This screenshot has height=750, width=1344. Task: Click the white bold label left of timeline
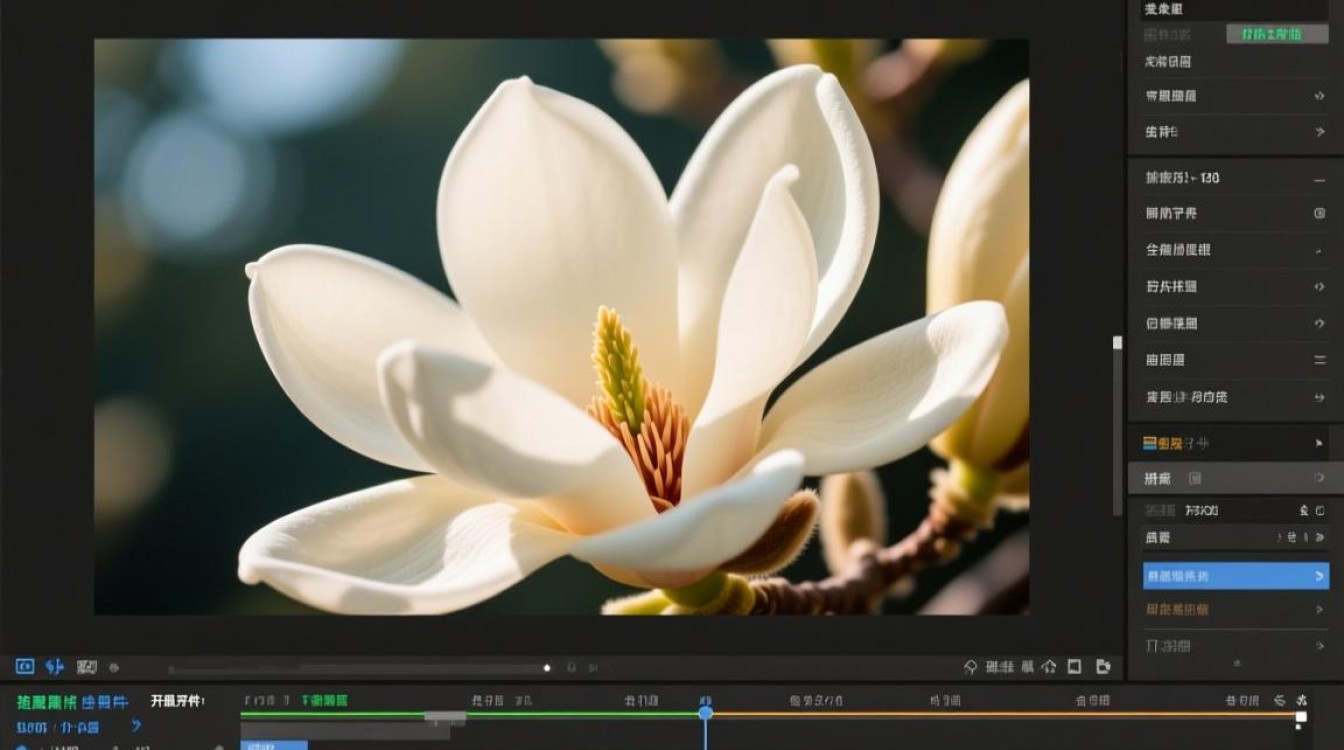point(177,701)
